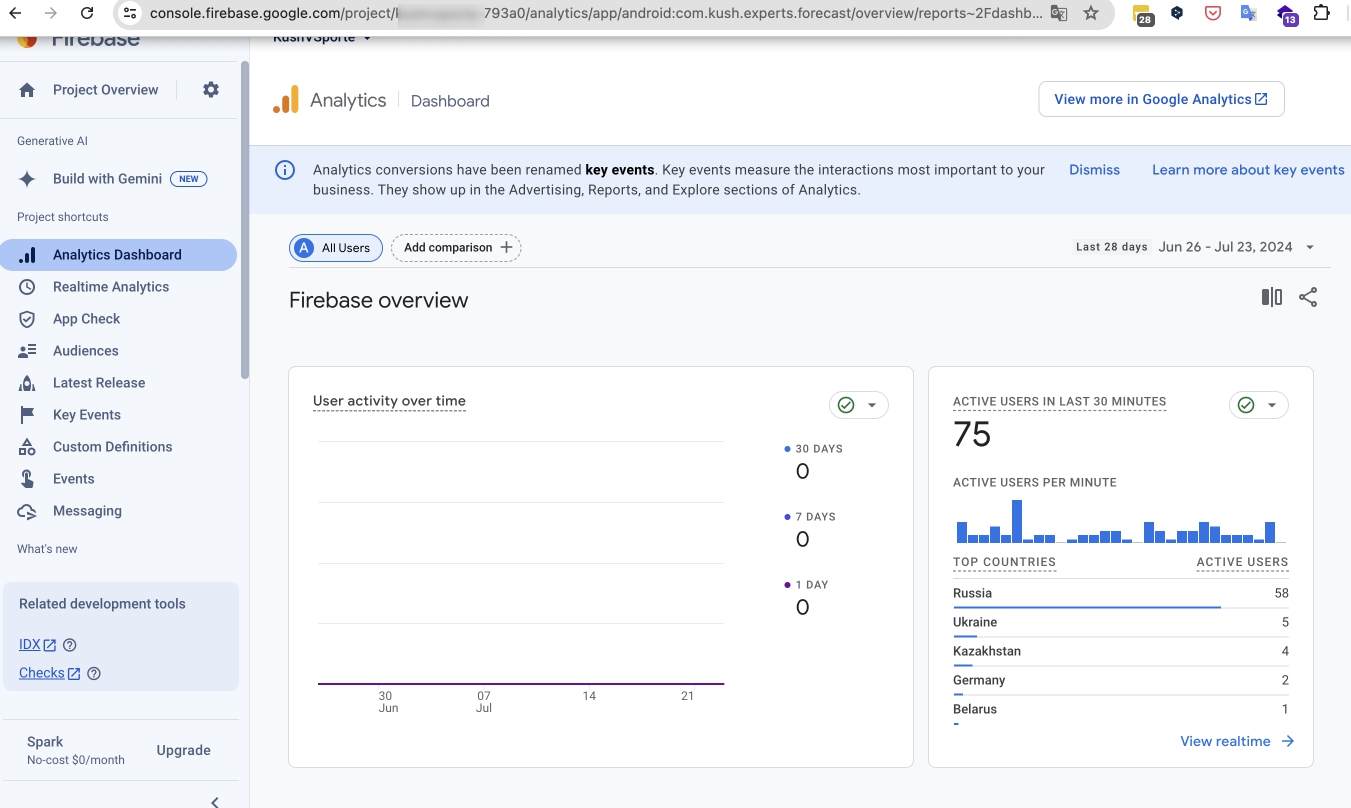Click the Project Overview home icon
1351x808 pixels.
[28, 90]
